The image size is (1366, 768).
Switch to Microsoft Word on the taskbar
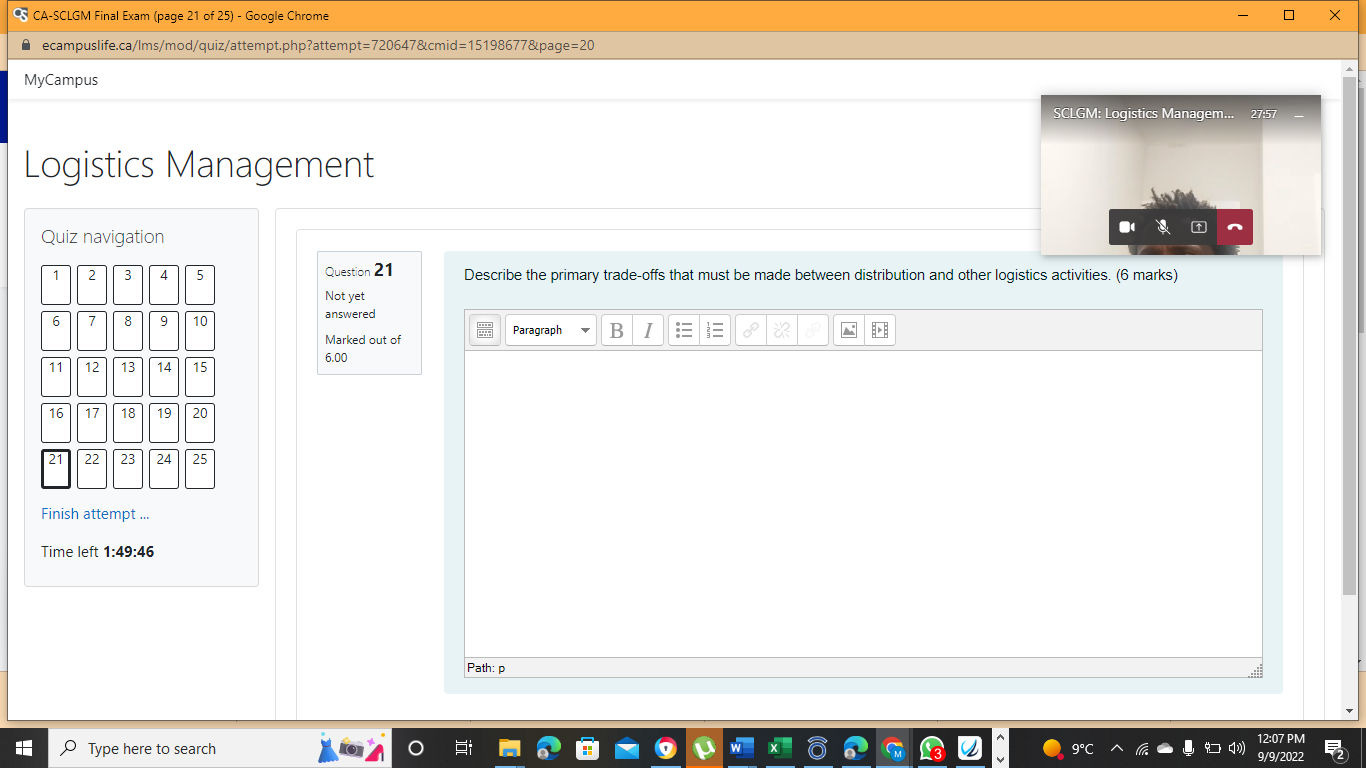tap(742, 748)
